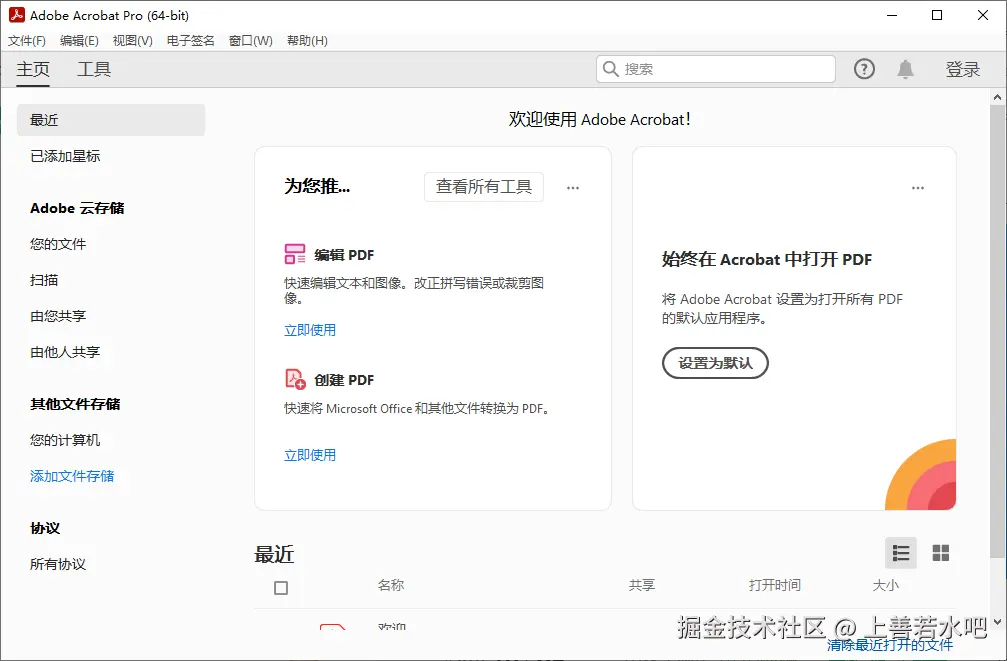Screen dimensions: 1007x661
Task: Click into the 搜索 input field
Action: pos(715,69)
